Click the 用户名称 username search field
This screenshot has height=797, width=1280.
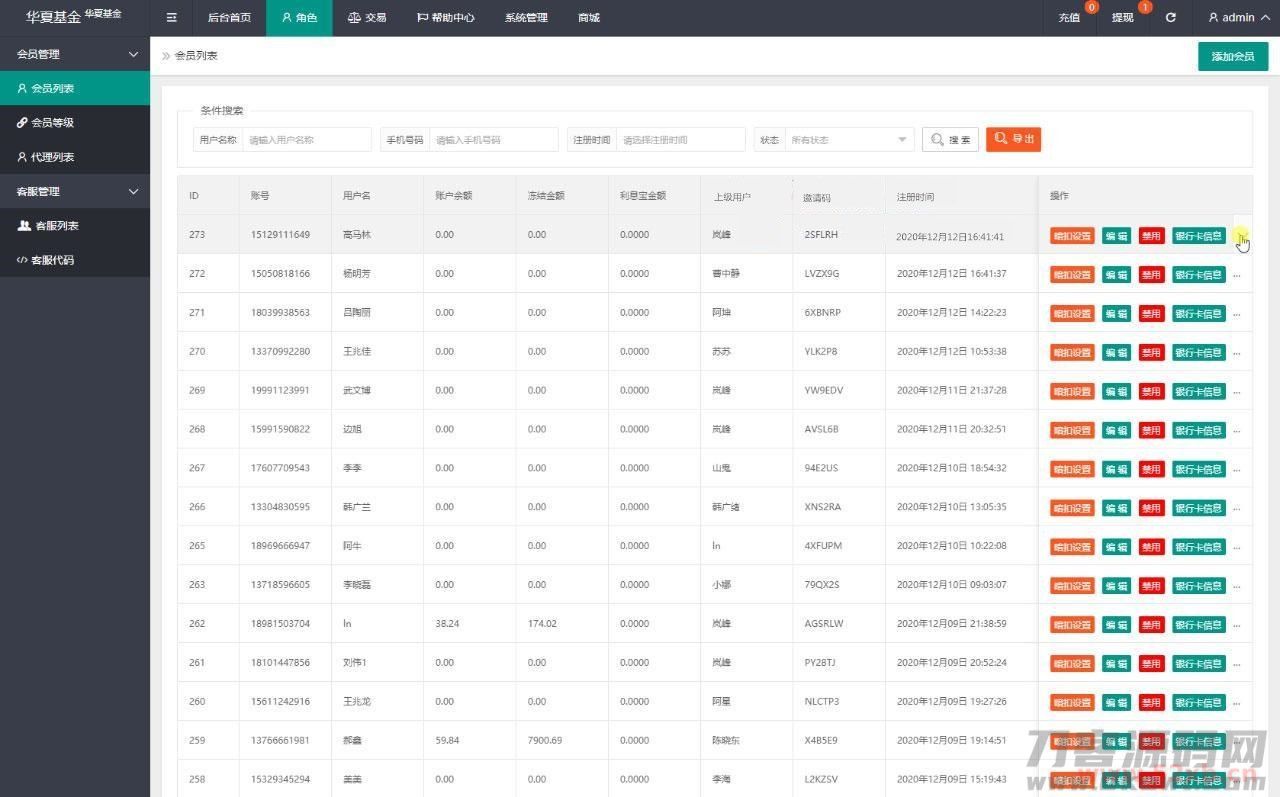[x=307, y=139]
